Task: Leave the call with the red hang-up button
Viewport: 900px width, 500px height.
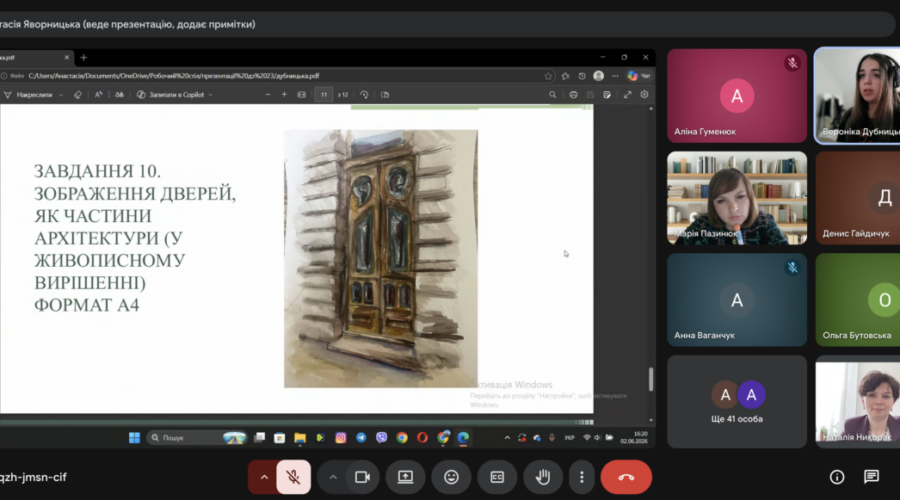Action: (626, 477)
